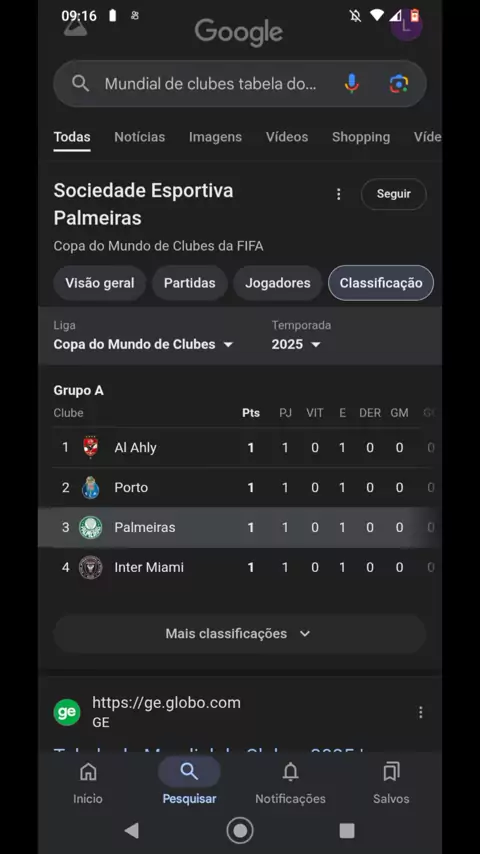Expand Mais classificações

point(239,633)
